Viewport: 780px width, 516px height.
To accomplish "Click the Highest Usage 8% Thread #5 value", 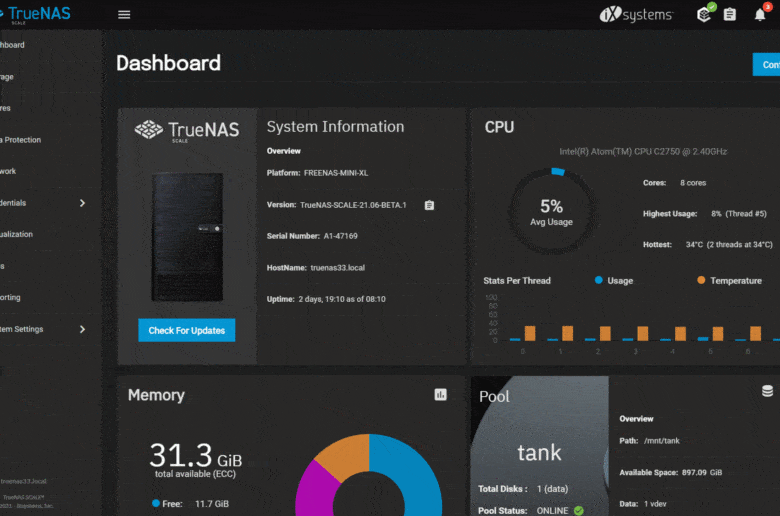I will [x=739, y=213].
